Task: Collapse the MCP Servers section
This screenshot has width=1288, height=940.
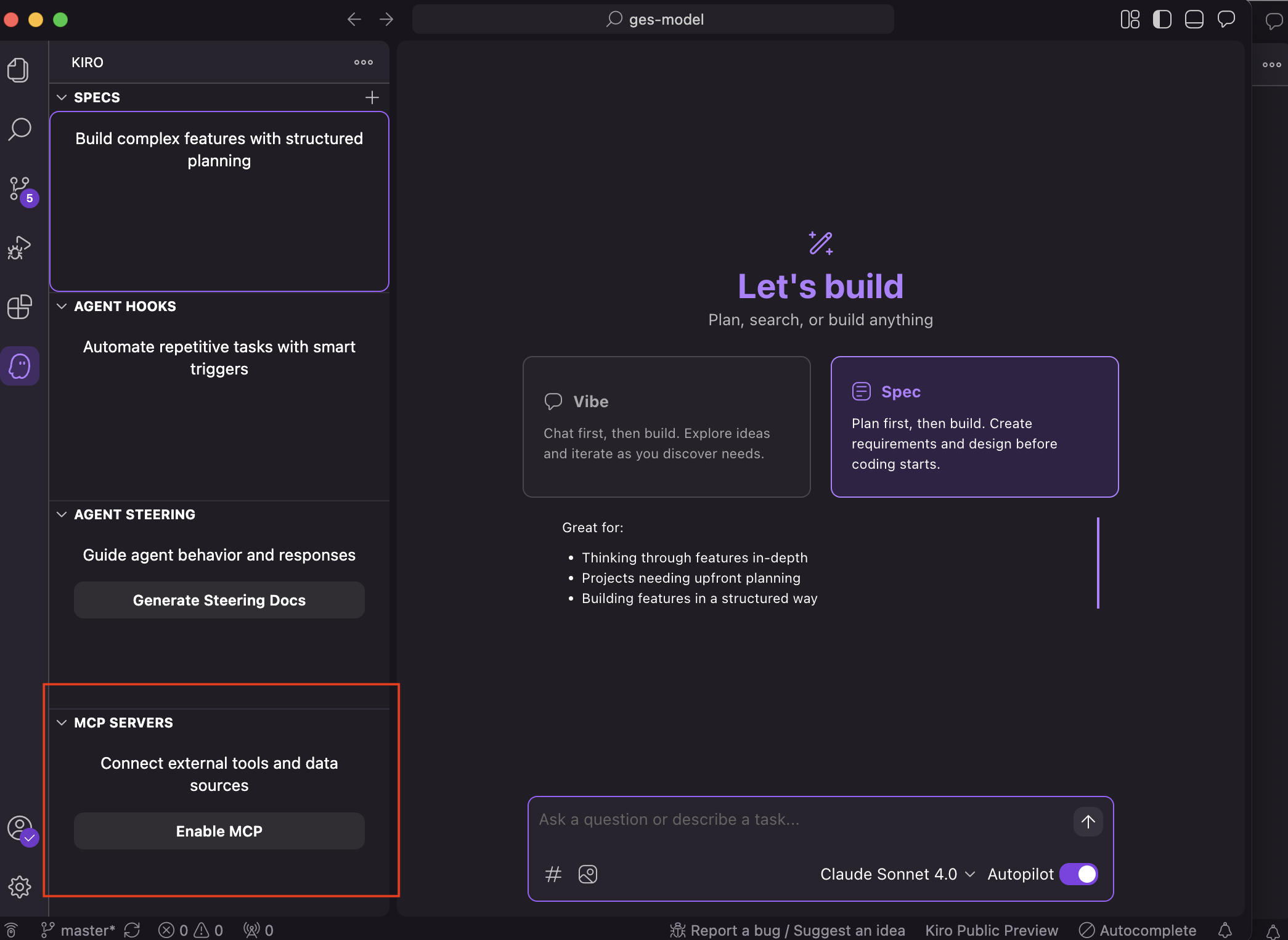Action: (x=62, y=723)
